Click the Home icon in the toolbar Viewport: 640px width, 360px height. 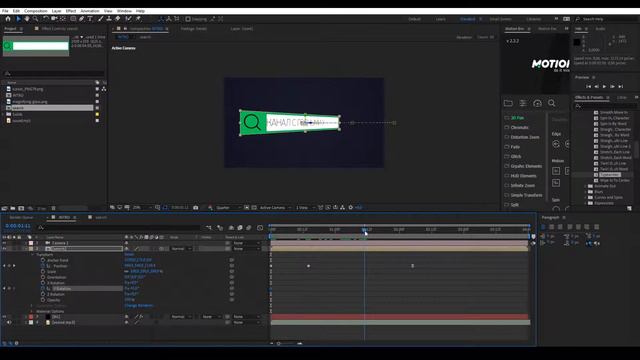[8, 19]
